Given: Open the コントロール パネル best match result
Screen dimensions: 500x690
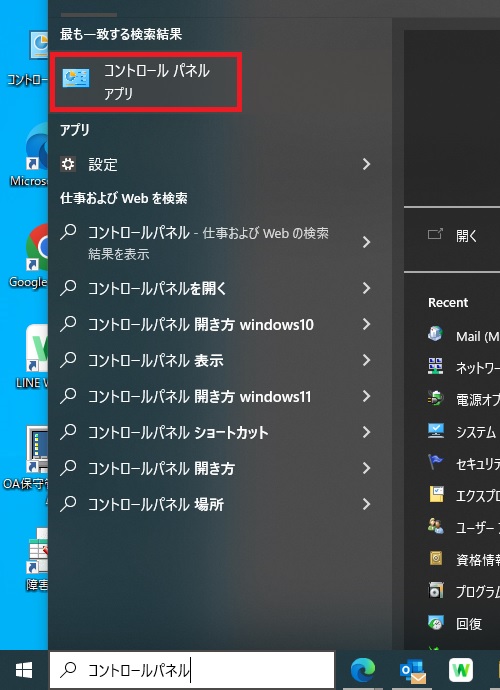Looking at the screenshot, I should pos(146,82).
